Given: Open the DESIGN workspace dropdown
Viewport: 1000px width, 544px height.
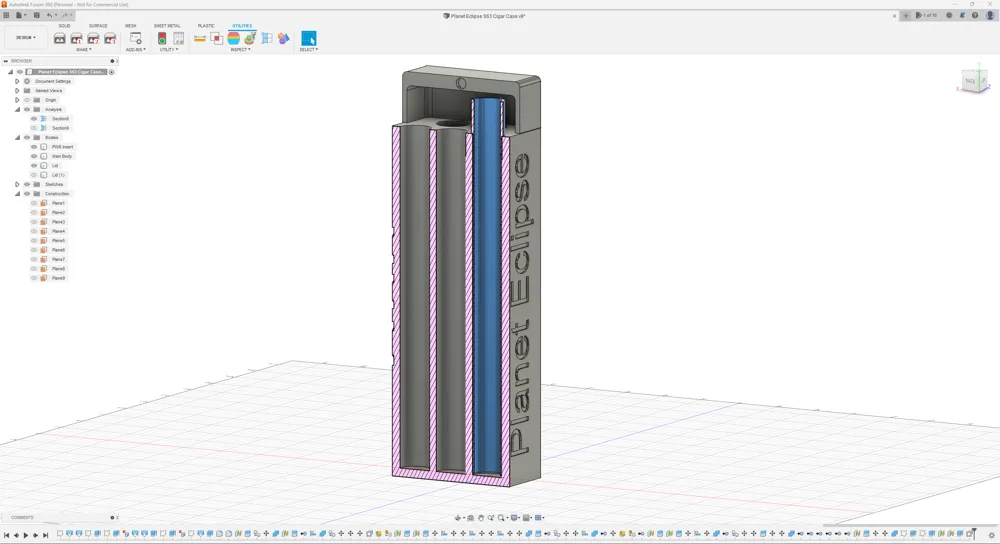Looking at the screenshot, I should [26, 38].
